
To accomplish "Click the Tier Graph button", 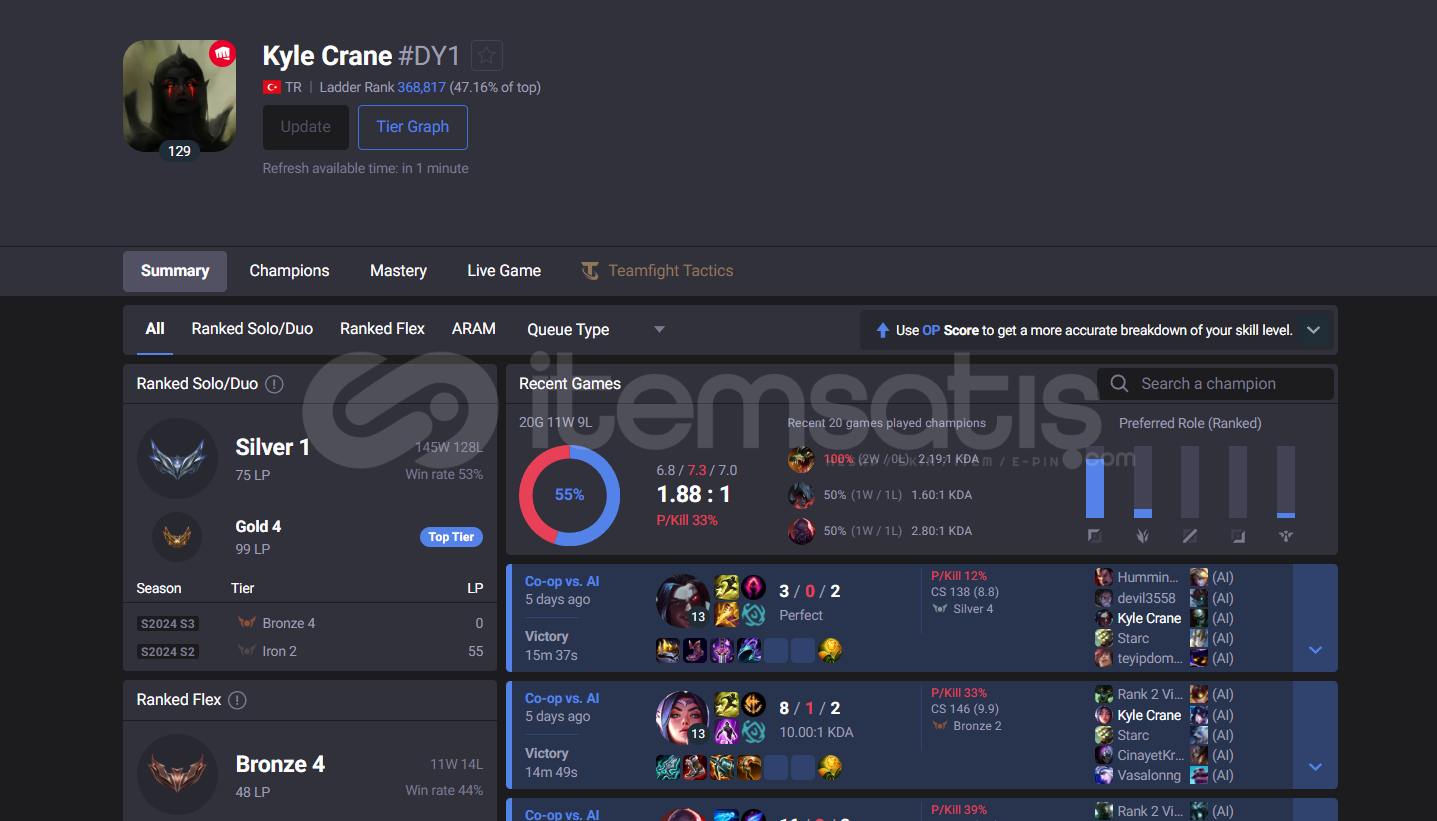I will point(413,127).
